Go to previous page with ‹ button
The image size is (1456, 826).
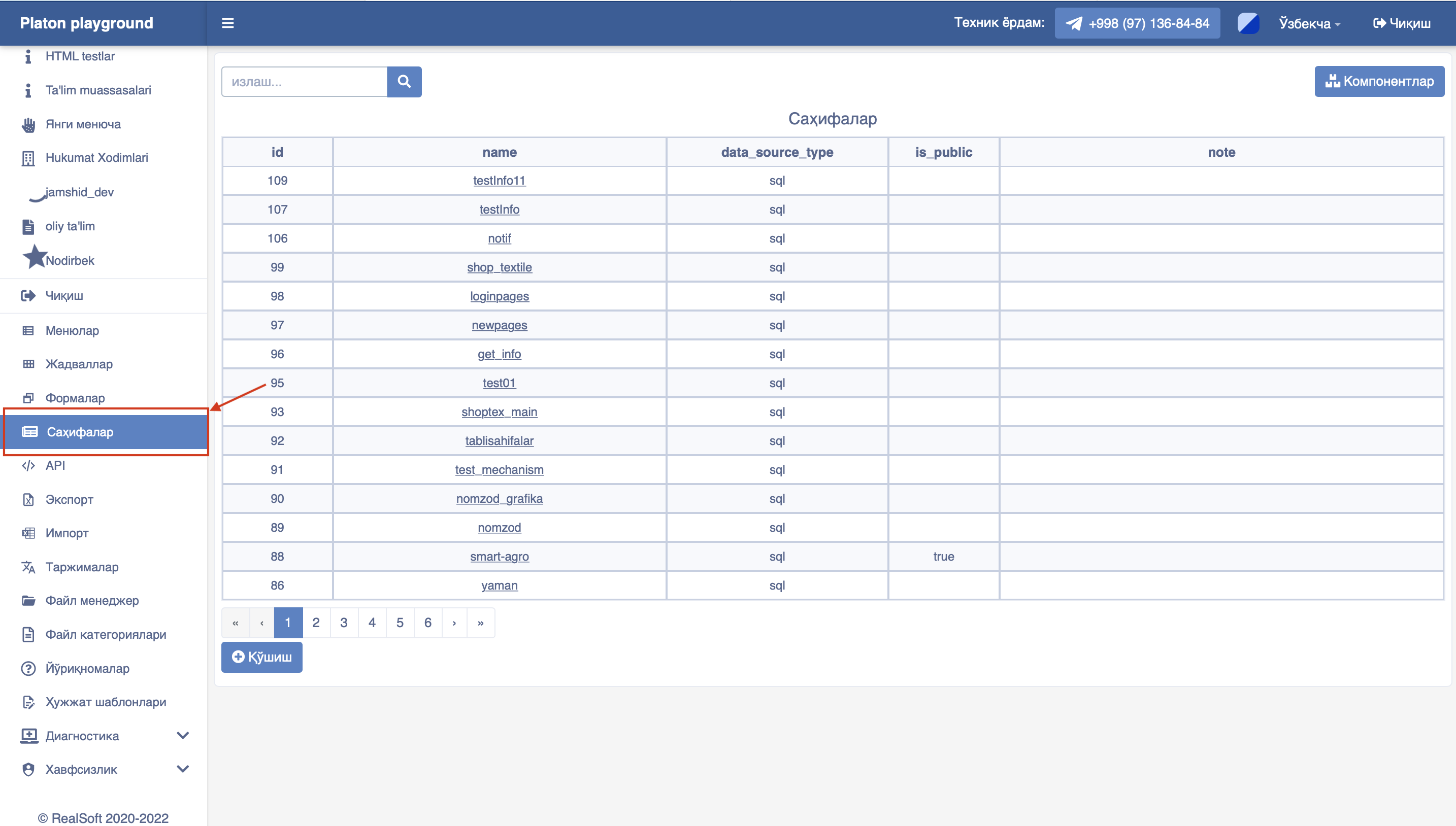261,623
